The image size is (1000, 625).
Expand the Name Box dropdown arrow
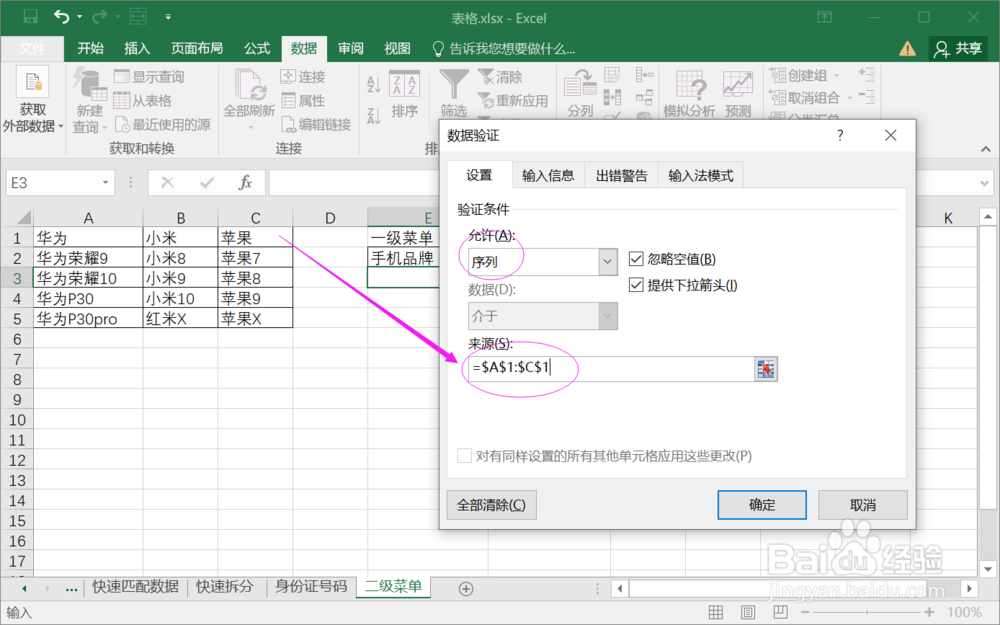tap(105, 183)
